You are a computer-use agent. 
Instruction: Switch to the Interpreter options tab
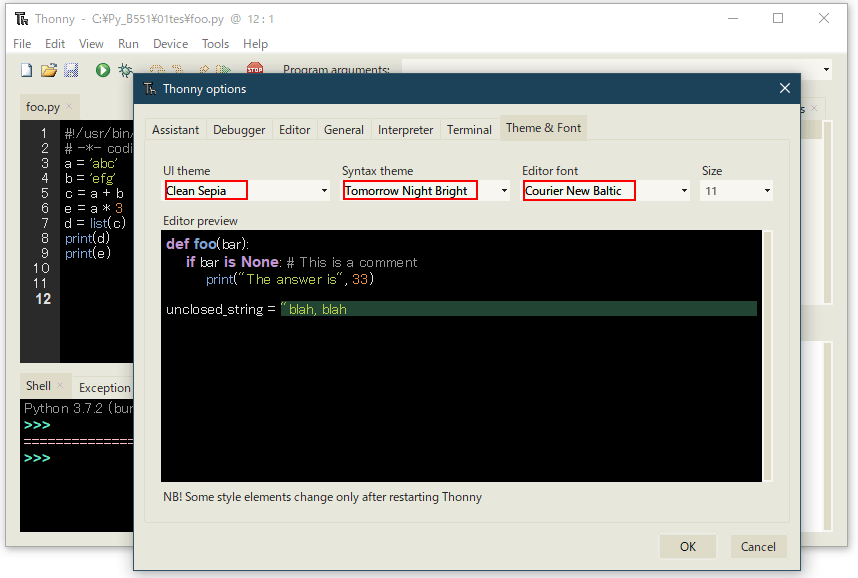coord(405,130)
